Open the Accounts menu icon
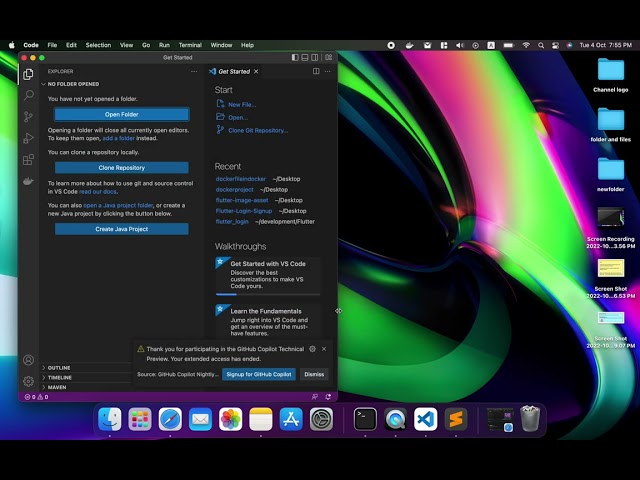 [28, 360]
